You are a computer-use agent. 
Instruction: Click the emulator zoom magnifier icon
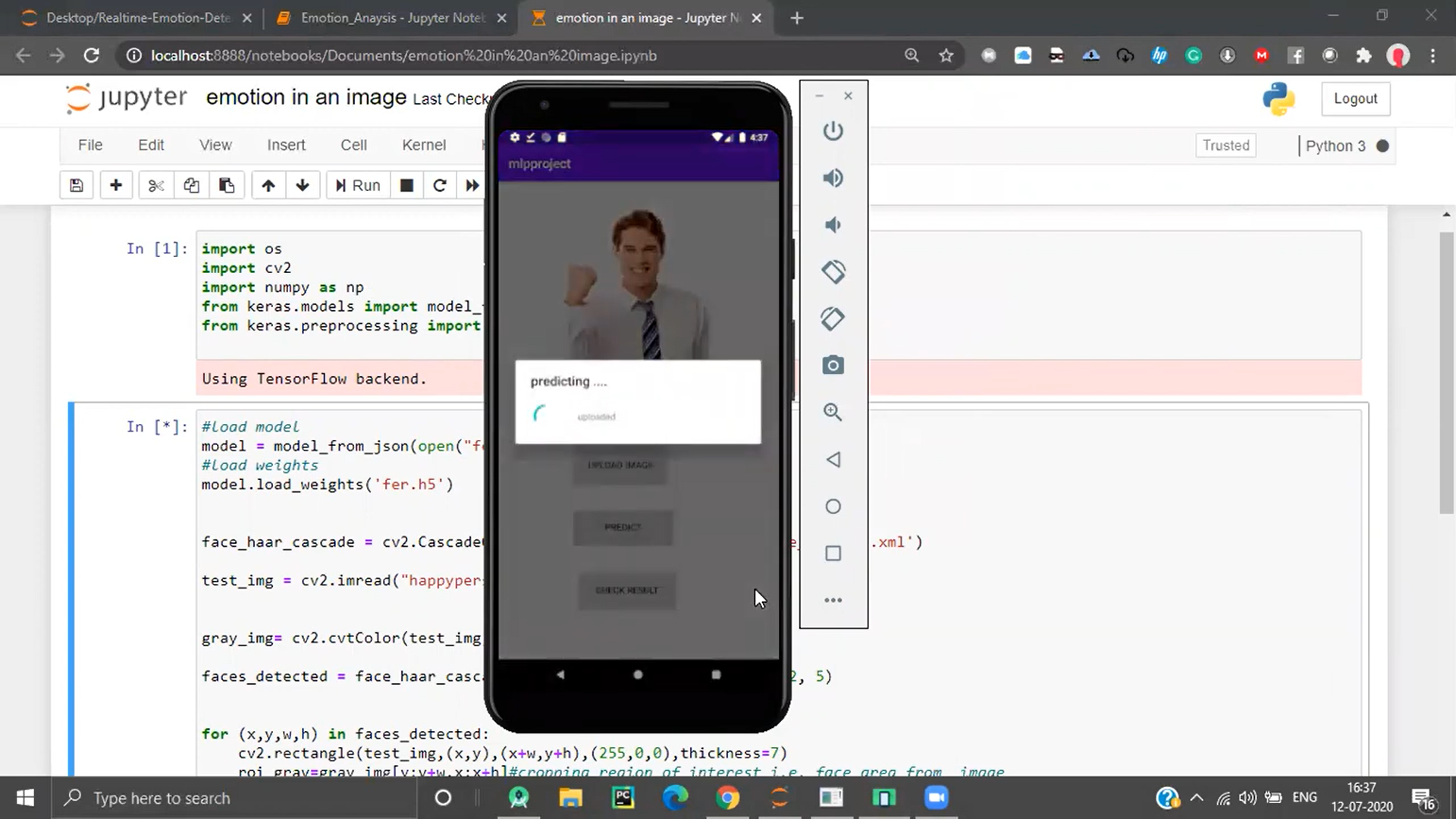point(833,413)
